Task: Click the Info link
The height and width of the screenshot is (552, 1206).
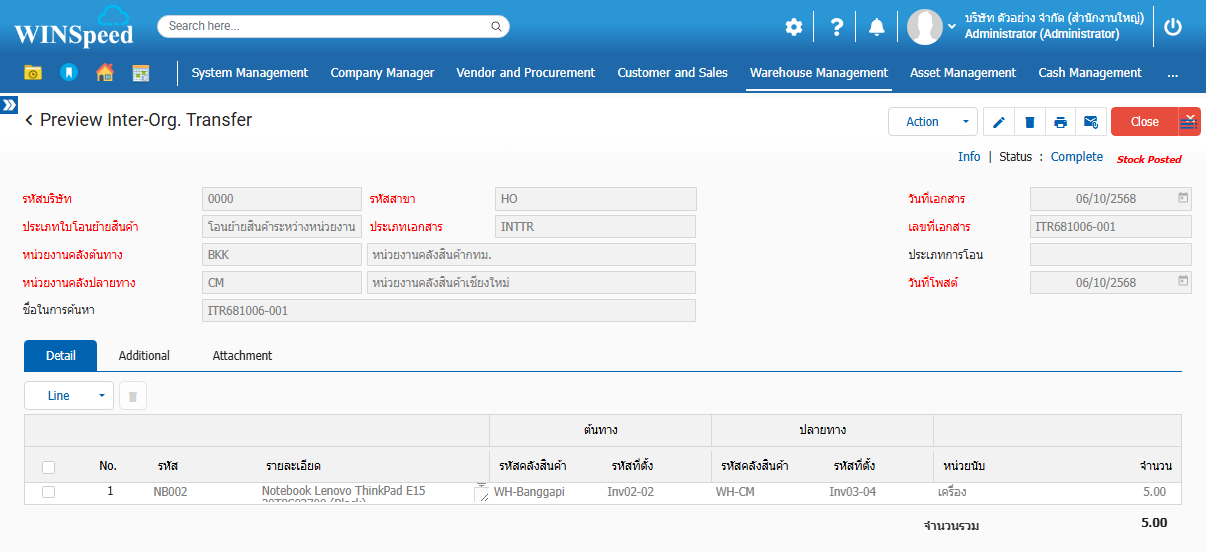Action: 968,157
